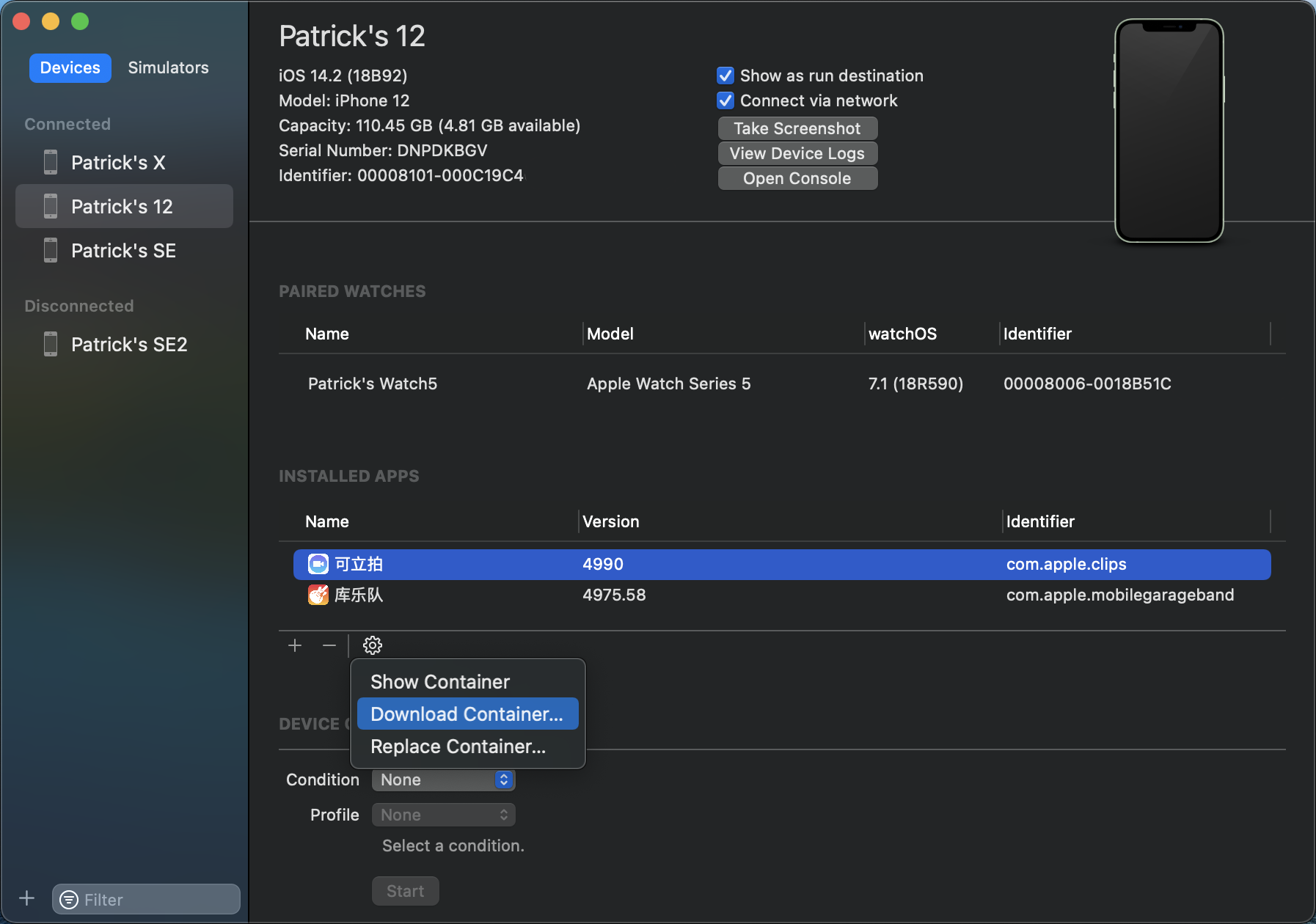Click the minus icon to remove app
1316x924 pixels.
(329, 645)
